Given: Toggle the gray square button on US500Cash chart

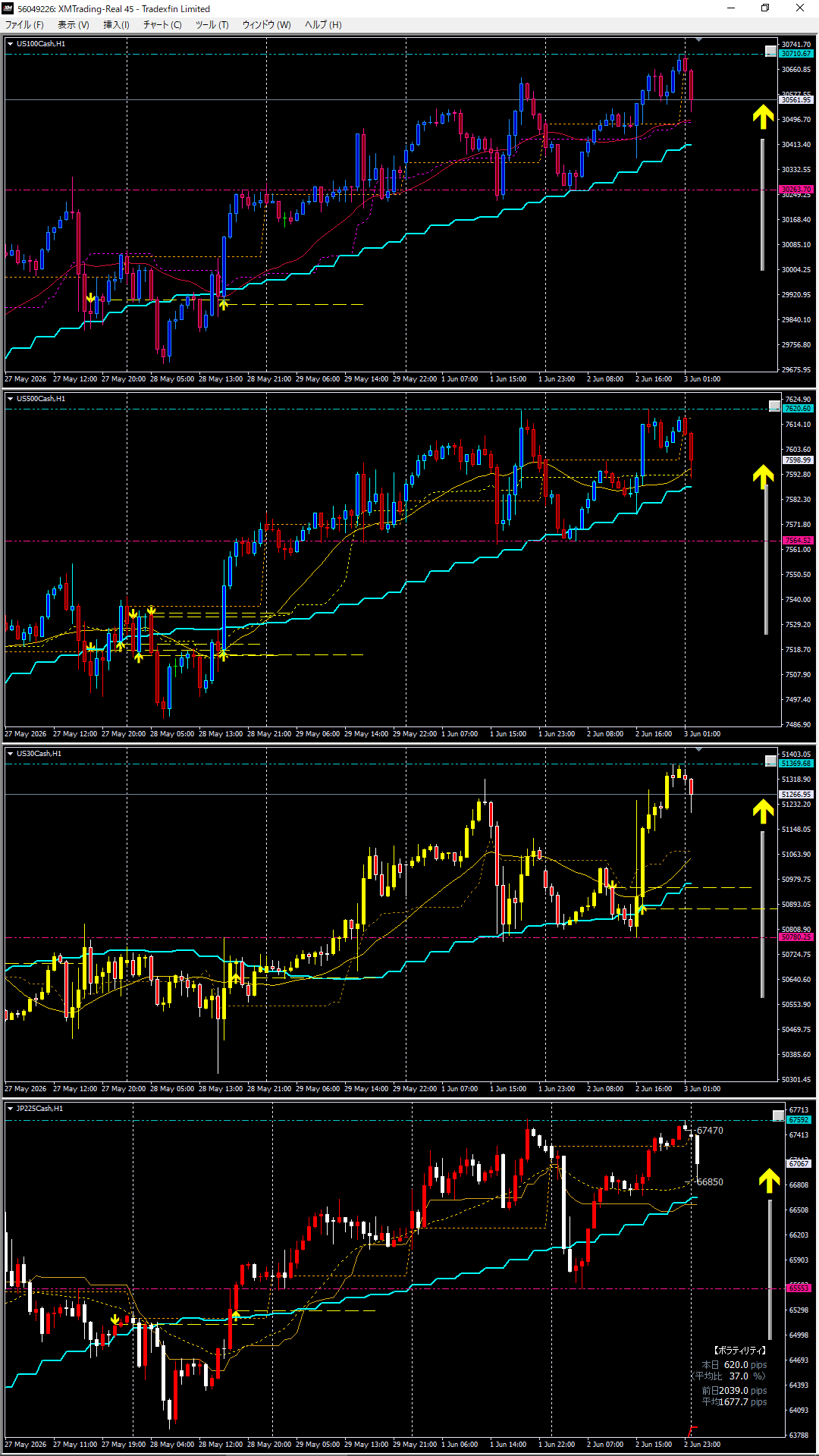Looking at the screenshot, I should tap(774, 406).
